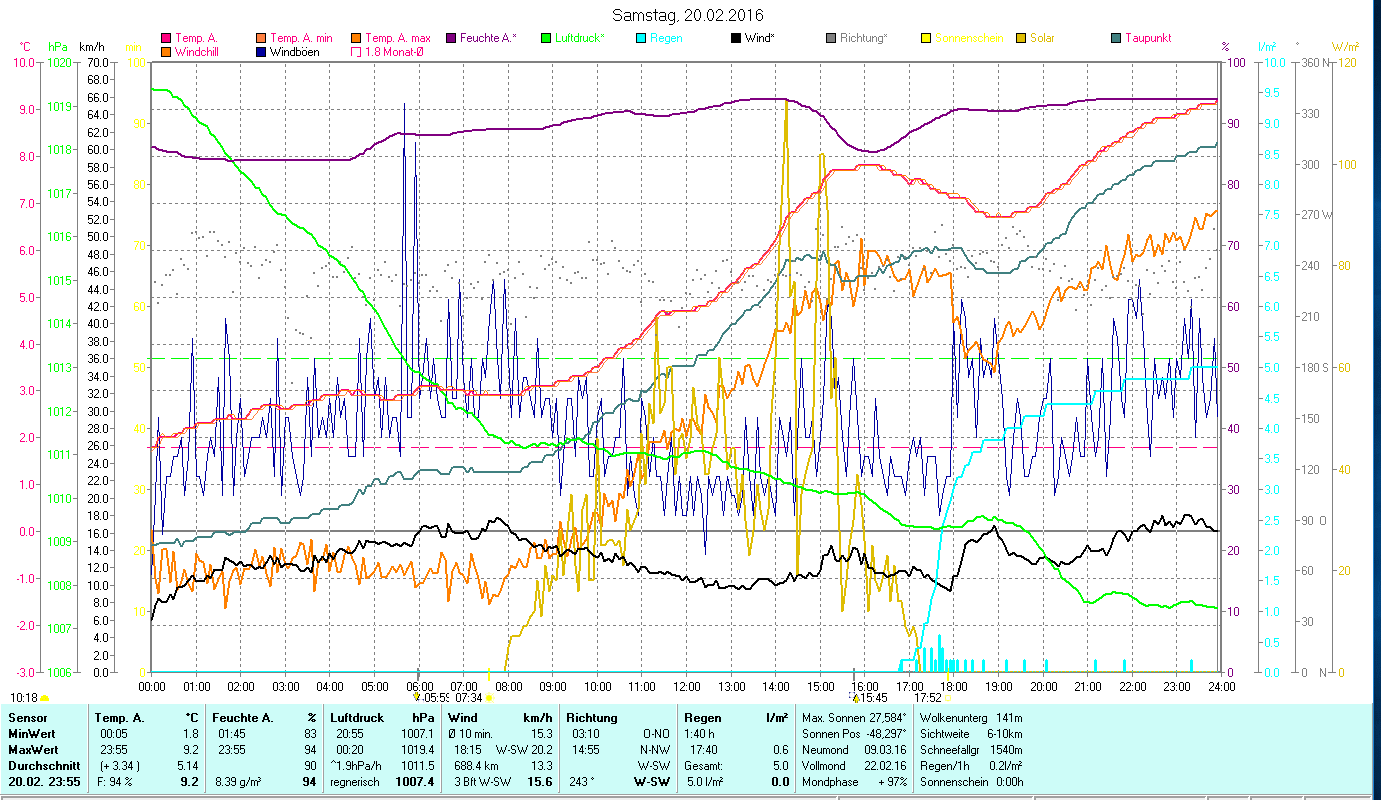Click the Schneefallgr 1540m entry
1381x800 pixels.
click(970, 749)
